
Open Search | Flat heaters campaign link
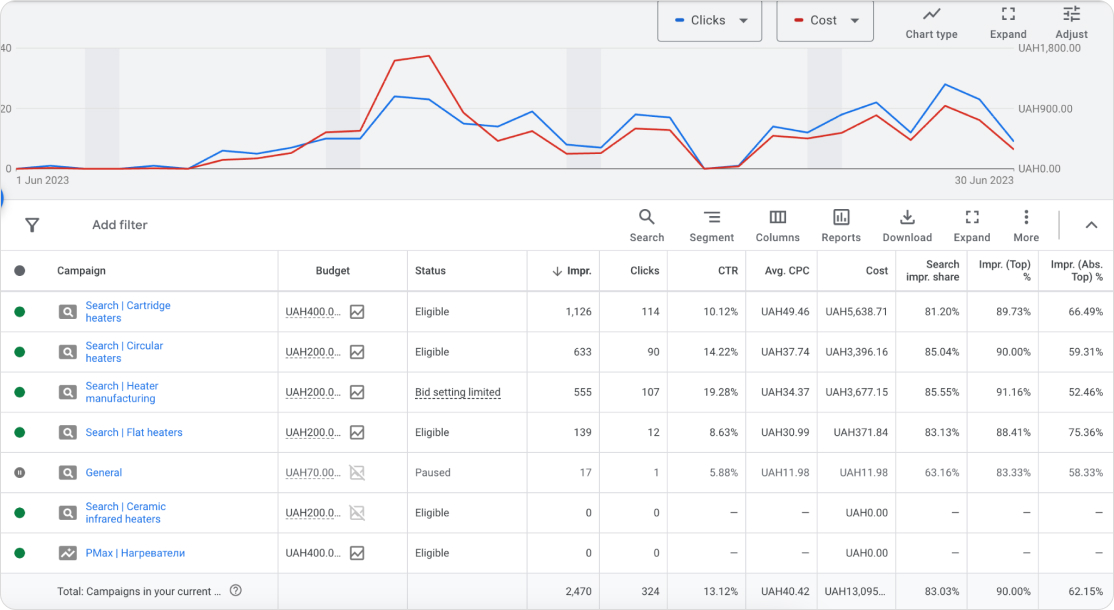134,433
